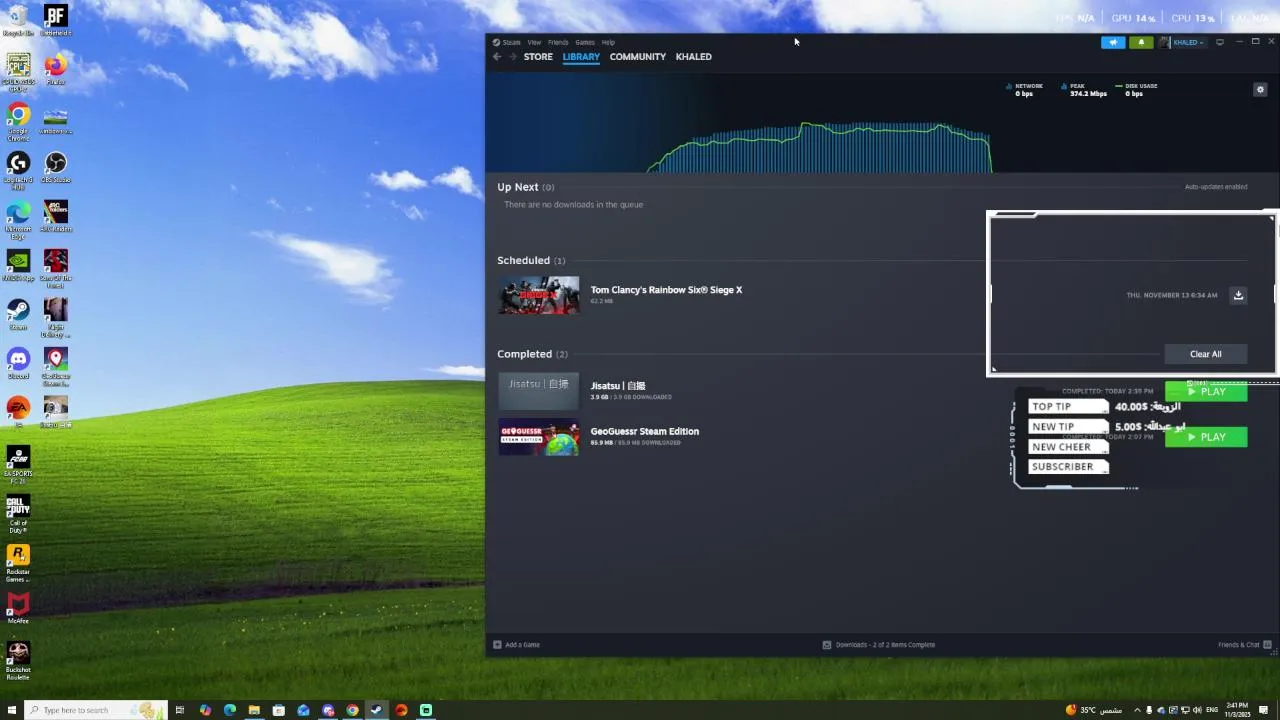Open Steam notifications bell

[1141, 42]
